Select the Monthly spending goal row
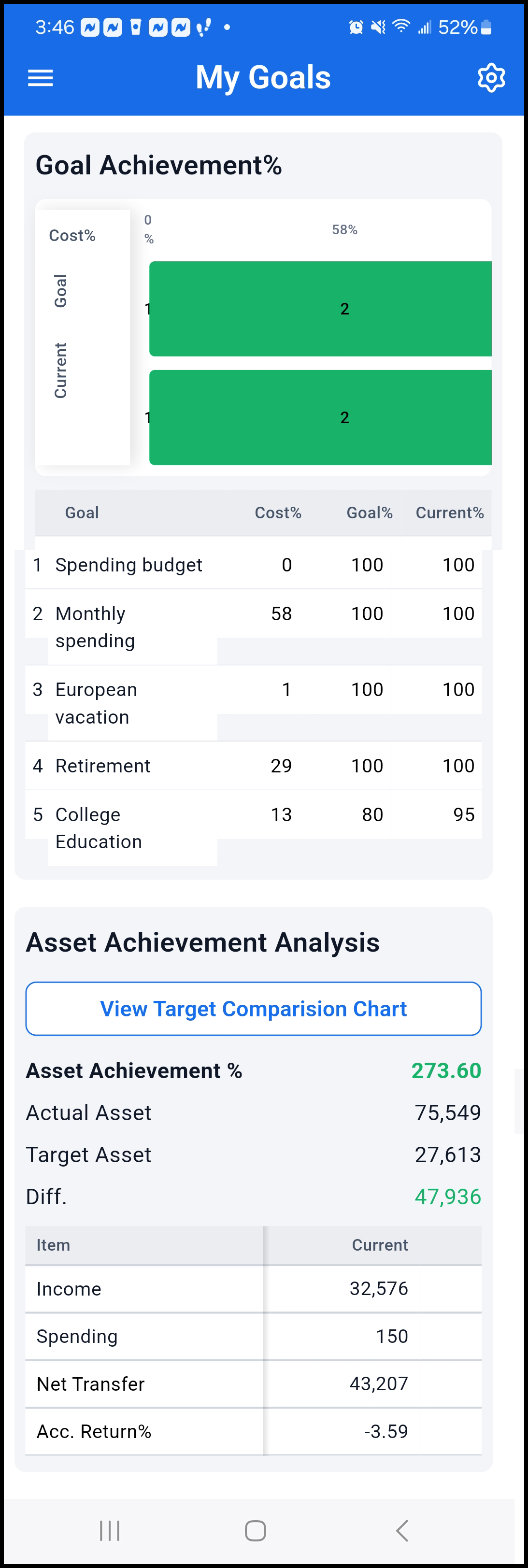528x1568 pixels. tap(253, 627)
